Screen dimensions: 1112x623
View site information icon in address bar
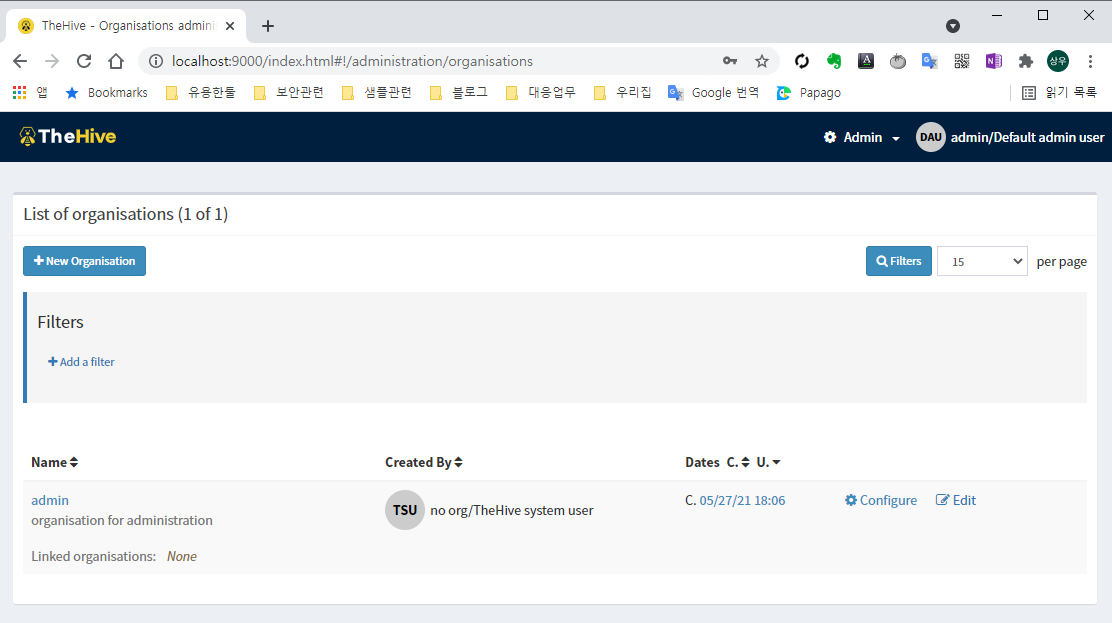[x=155, y=61]
